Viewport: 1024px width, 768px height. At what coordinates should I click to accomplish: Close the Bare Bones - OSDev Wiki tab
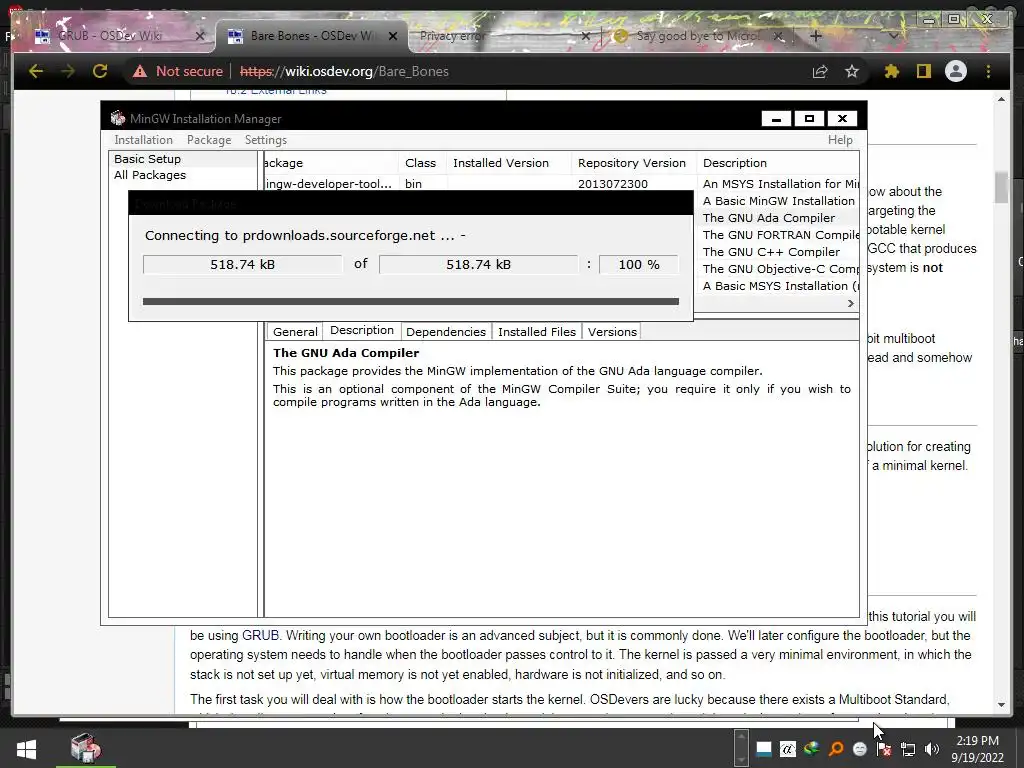[392, 37]
